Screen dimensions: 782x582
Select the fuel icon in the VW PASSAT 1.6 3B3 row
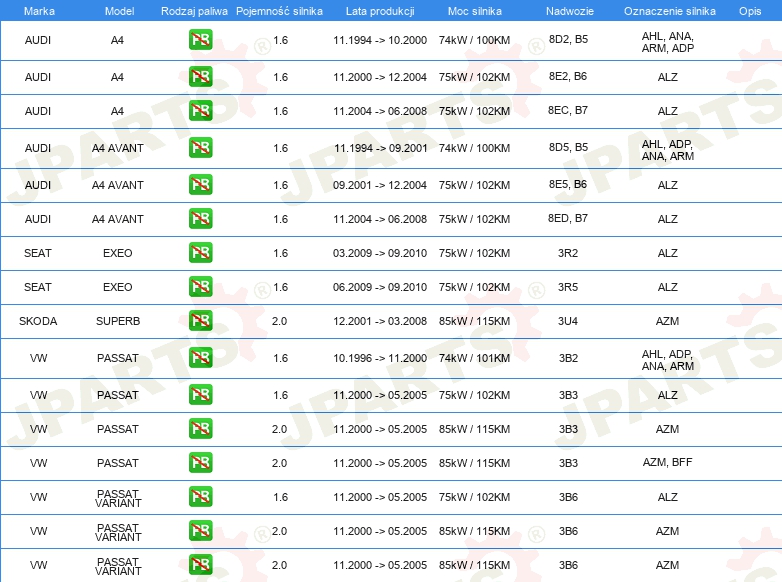coord(200,394)
